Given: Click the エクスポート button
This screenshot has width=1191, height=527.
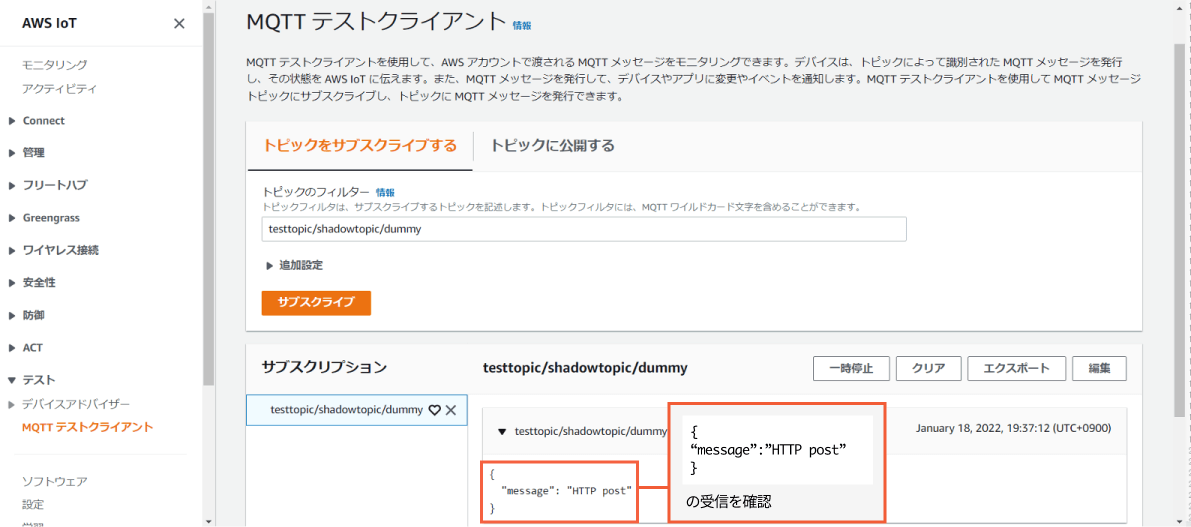Looking at the screenshot, I should (1016, 368).
